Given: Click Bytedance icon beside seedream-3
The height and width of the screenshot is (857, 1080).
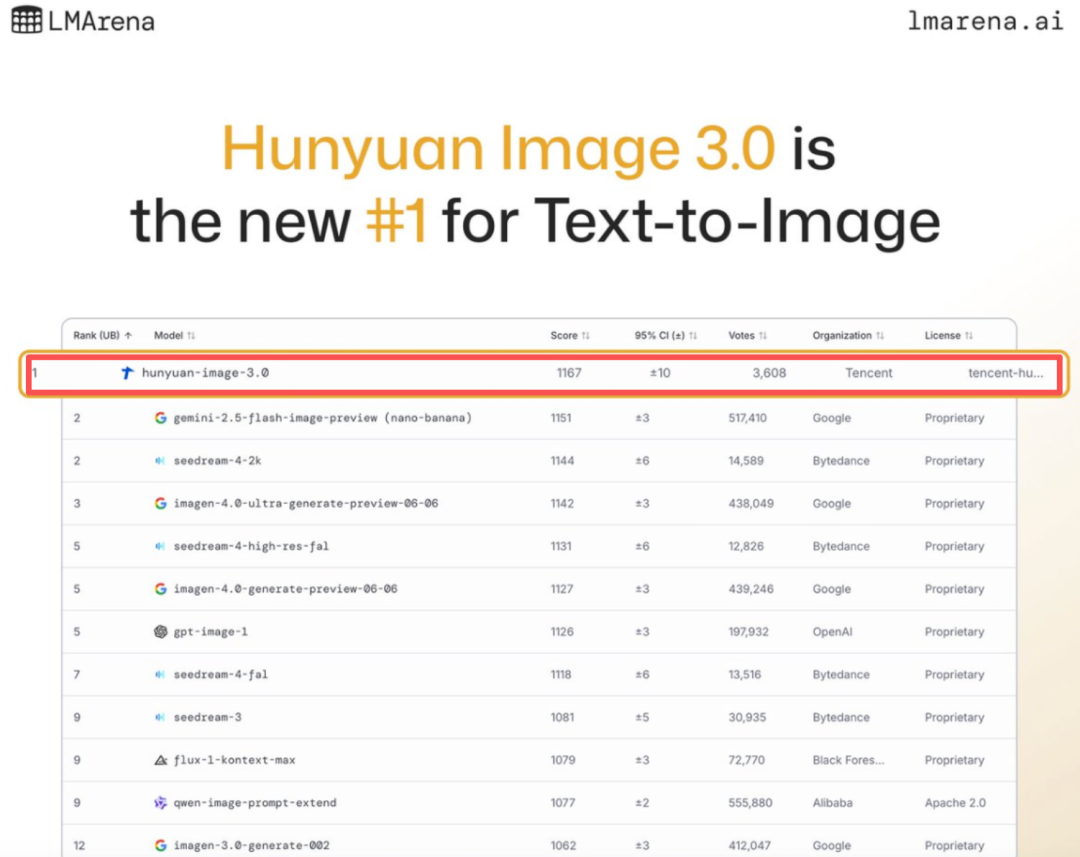Looking at the screenshot, I should [160, 717].
